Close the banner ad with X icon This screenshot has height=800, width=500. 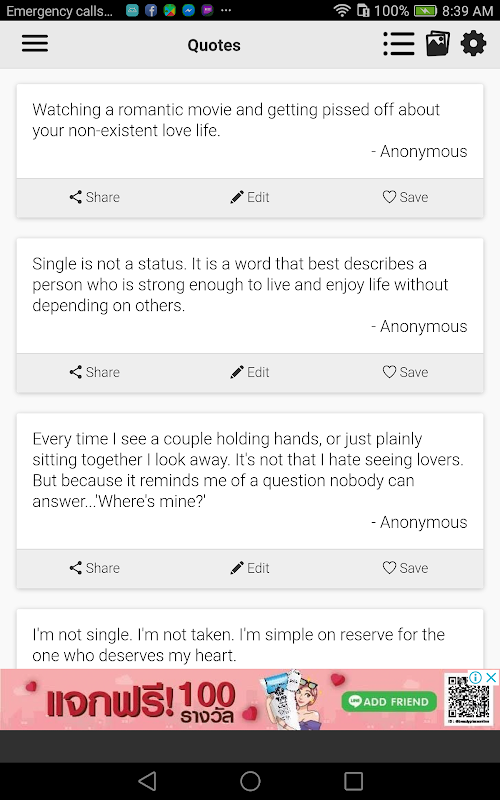pos(491,678)
